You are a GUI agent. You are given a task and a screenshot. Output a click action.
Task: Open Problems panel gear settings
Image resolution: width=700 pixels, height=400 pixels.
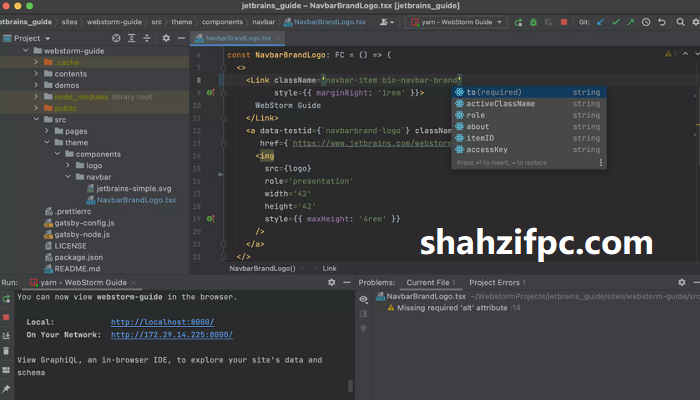coord(682,282)
